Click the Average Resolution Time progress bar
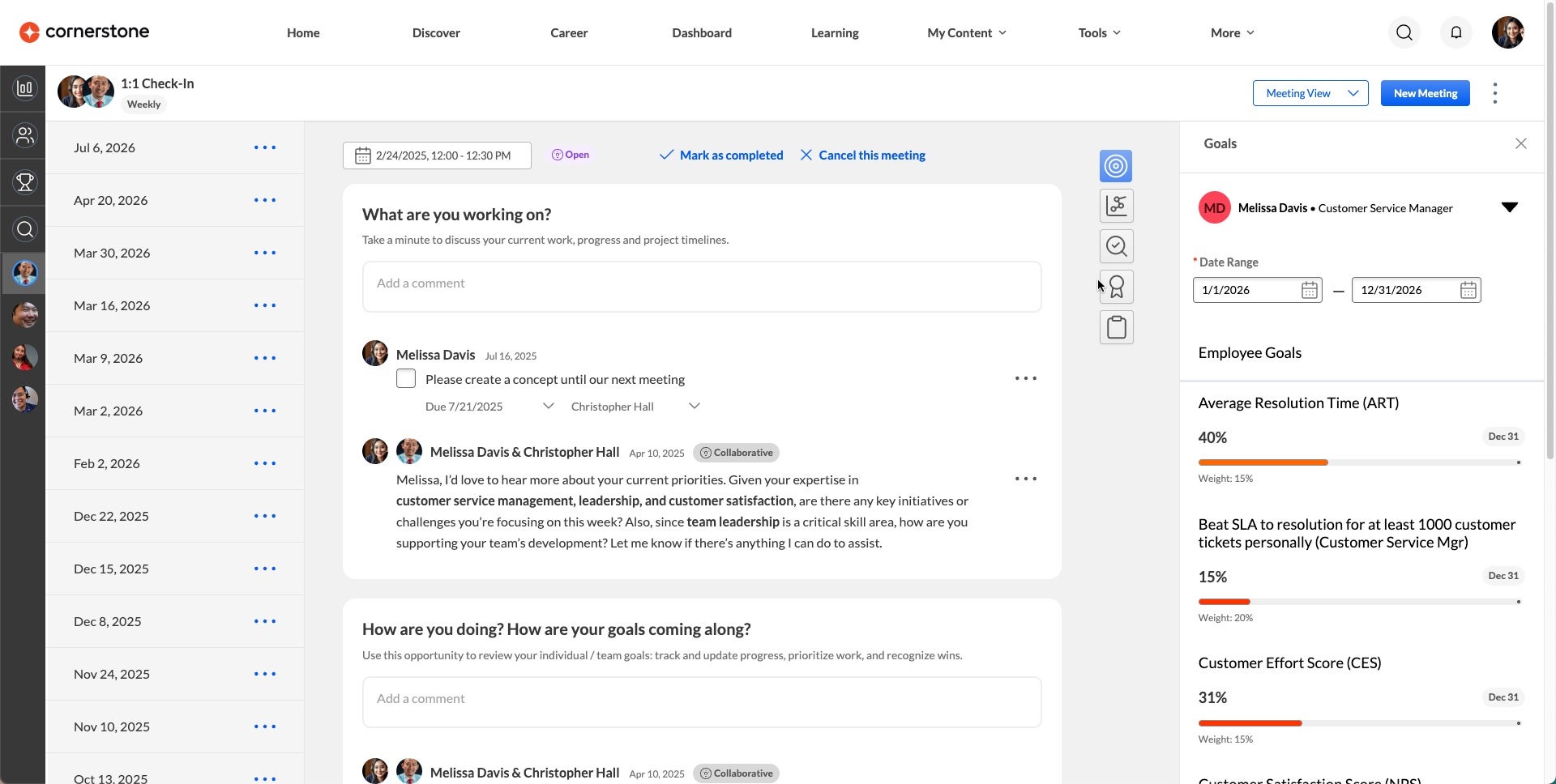This screenshot has width=1556, height=784. 1359,462
